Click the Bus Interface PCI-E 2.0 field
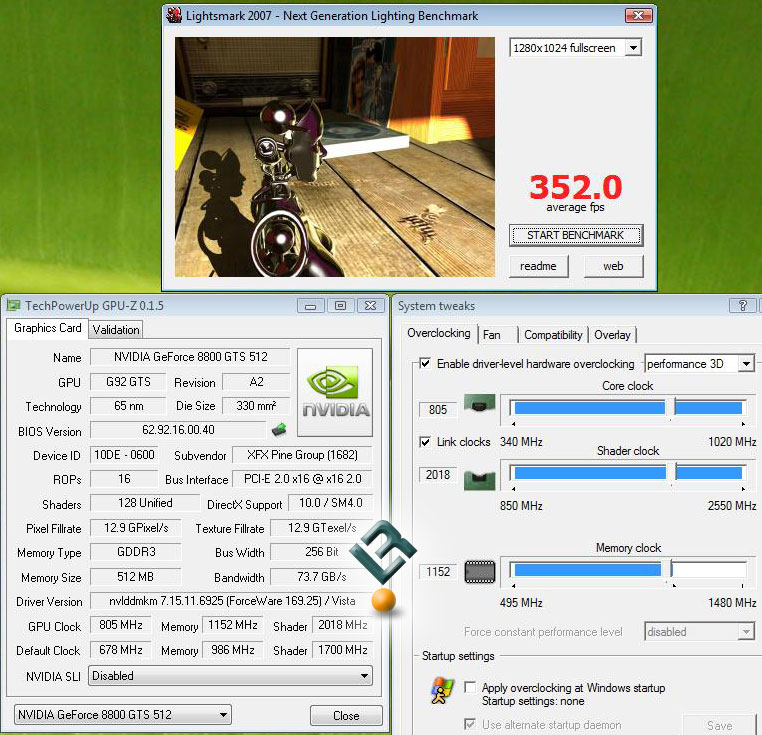This screenshot has height=735, width=762. [302, 479]
